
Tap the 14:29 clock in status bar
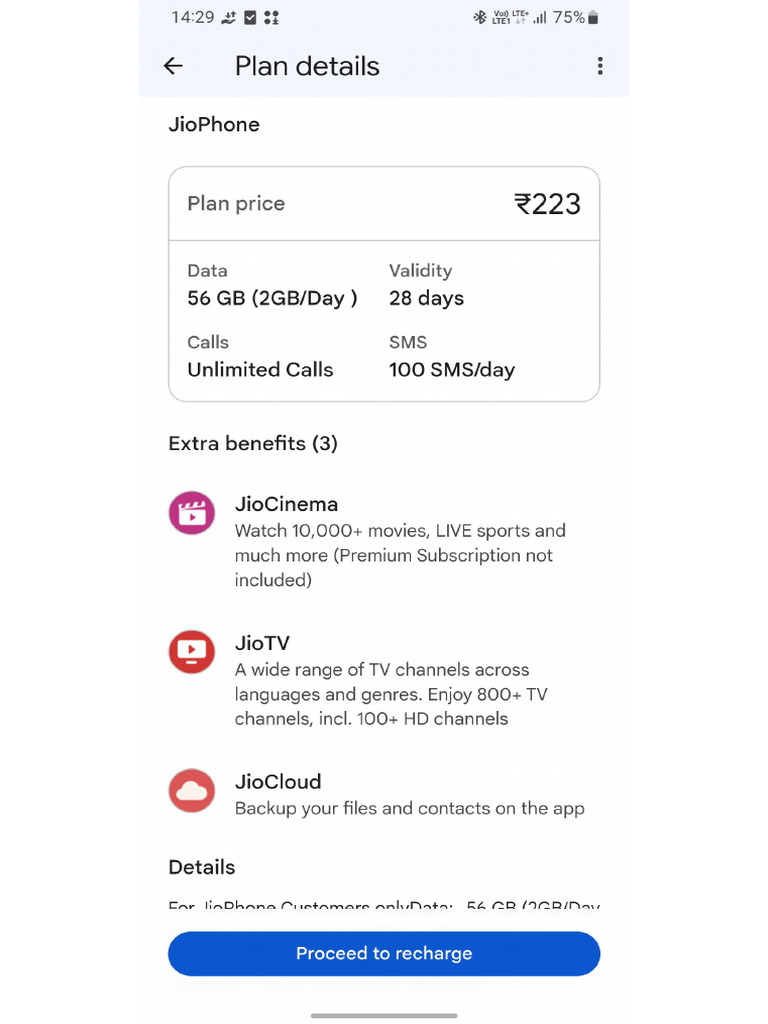[x=193, y=17]
